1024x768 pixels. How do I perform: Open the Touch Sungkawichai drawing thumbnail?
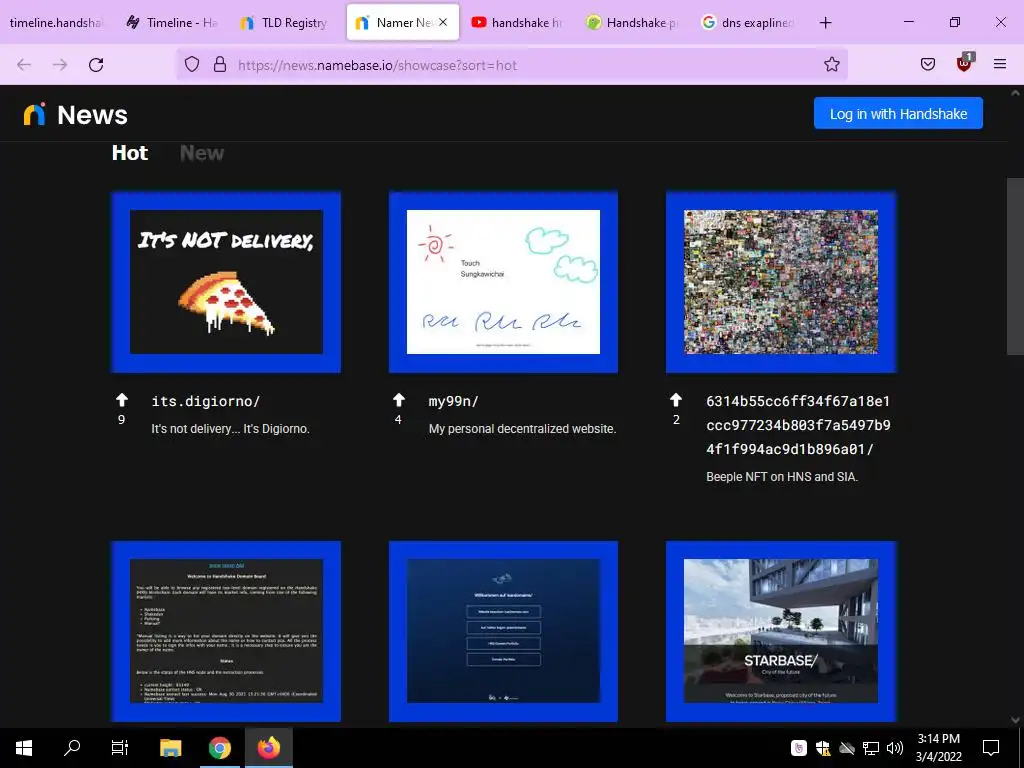503,281
